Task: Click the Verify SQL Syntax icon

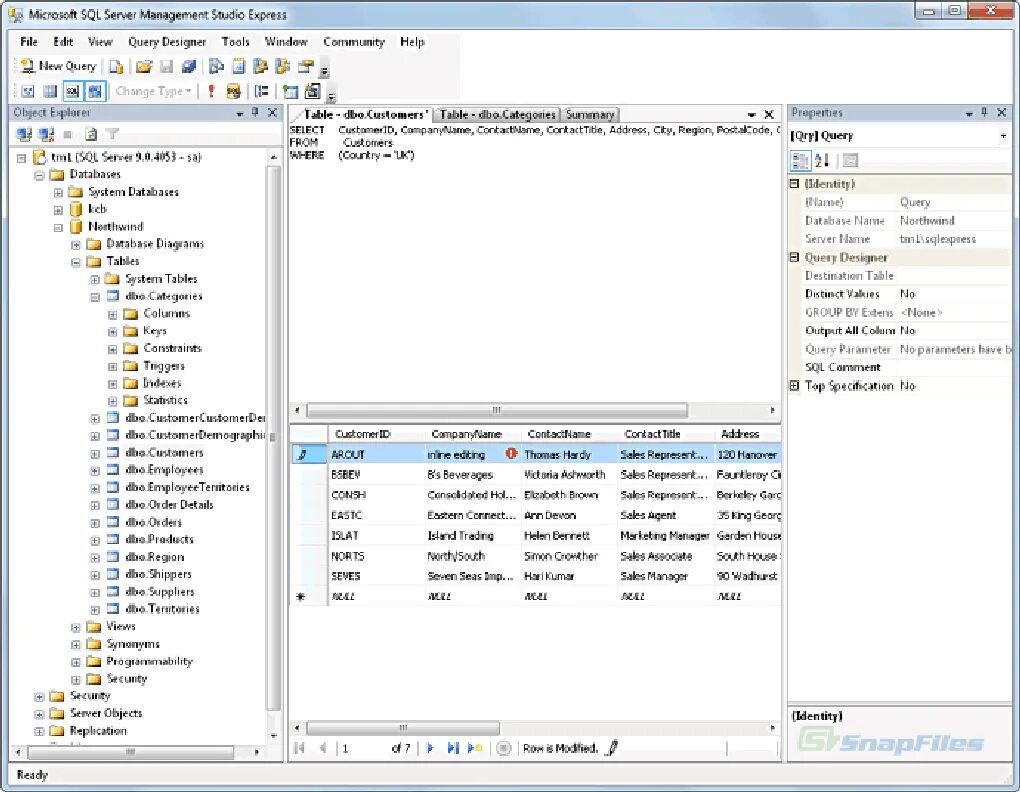Action: coord(234,91)
